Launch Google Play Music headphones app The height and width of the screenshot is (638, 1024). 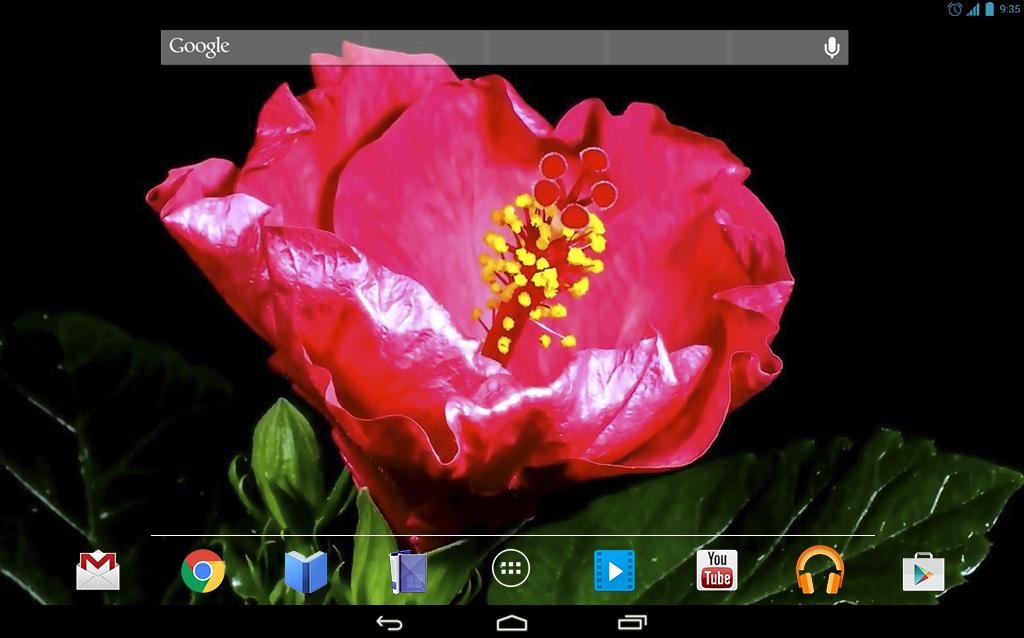(x=820, y=570)
